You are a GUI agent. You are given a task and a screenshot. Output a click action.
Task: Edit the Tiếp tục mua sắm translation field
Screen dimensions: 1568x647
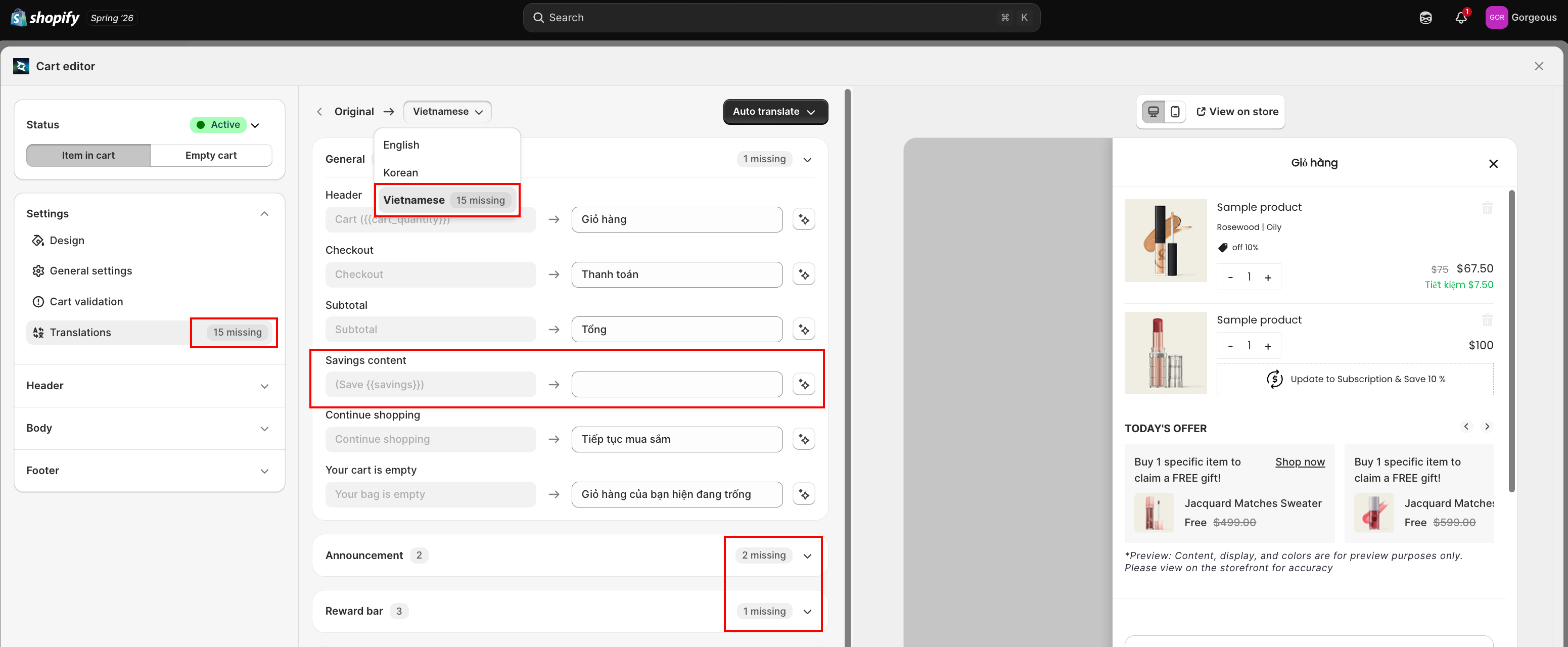pos(677,439)
